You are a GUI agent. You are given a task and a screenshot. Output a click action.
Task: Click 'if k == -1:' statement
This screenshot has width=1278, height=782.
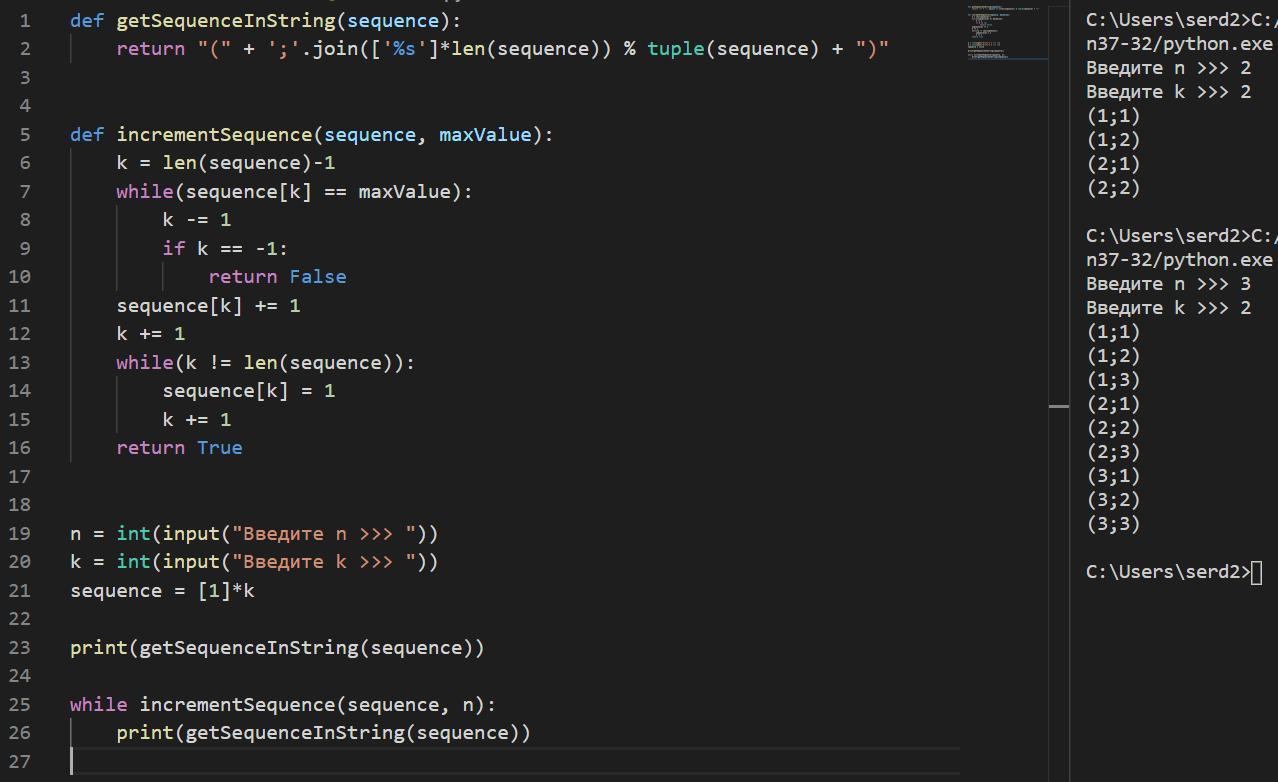coord(226,248)
